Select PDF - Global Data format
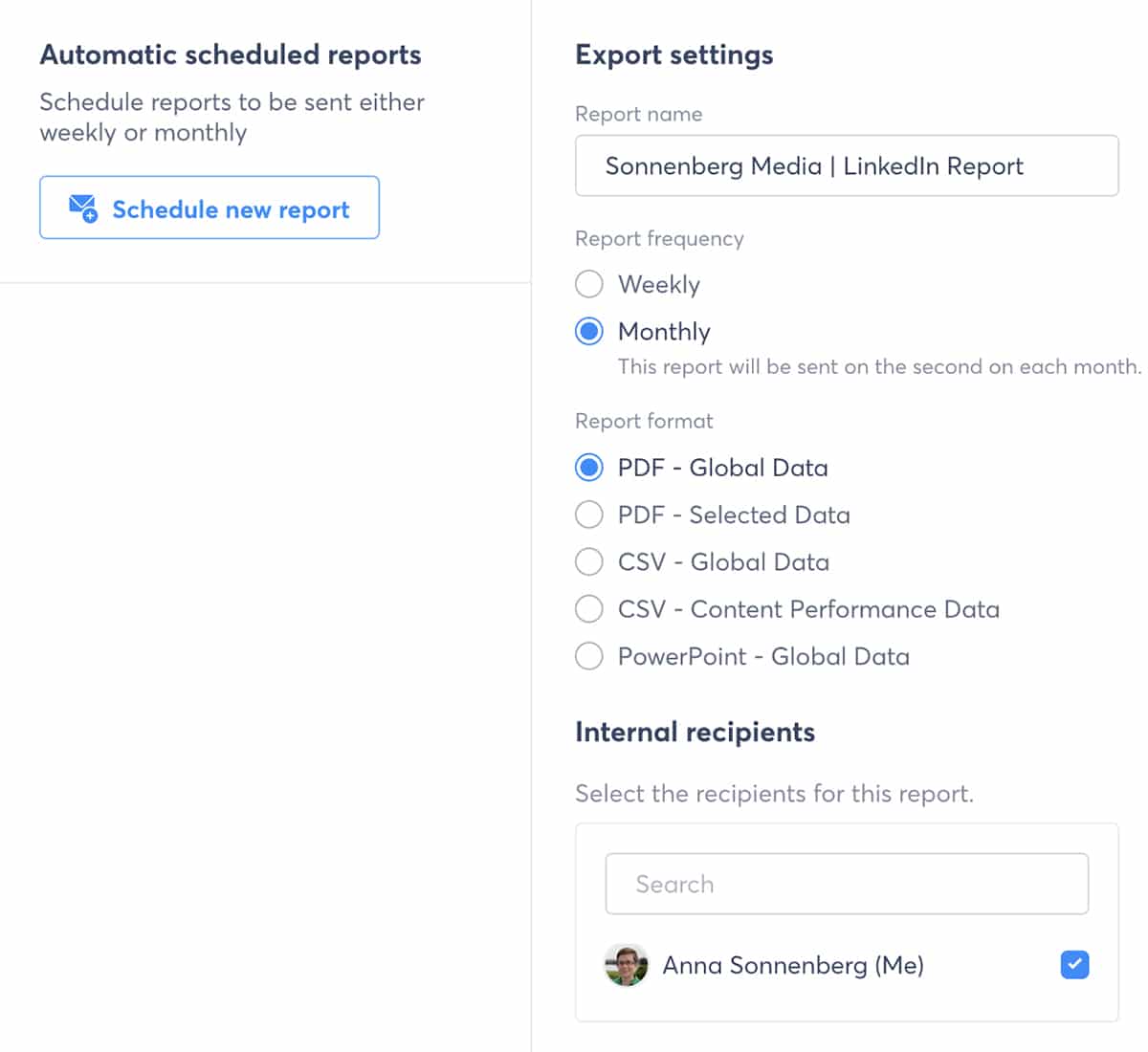 click(x=589, y=468)
